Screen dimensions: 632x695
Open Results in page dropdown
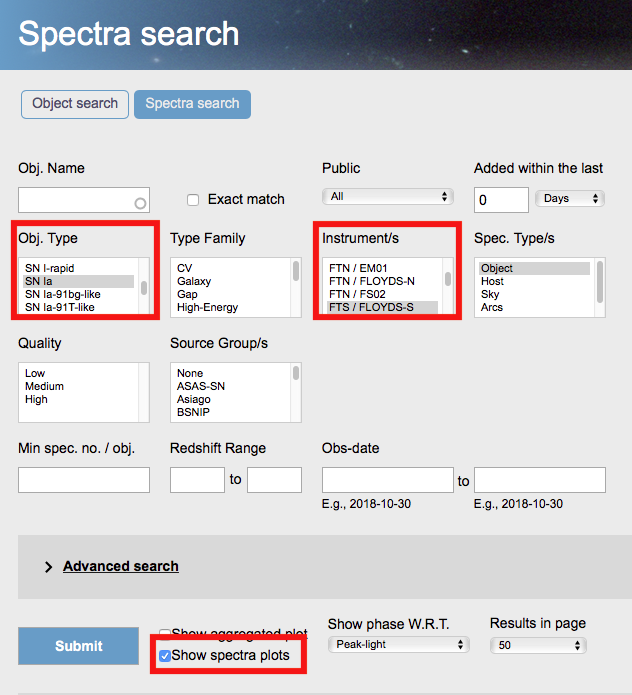tap(538, 645)
